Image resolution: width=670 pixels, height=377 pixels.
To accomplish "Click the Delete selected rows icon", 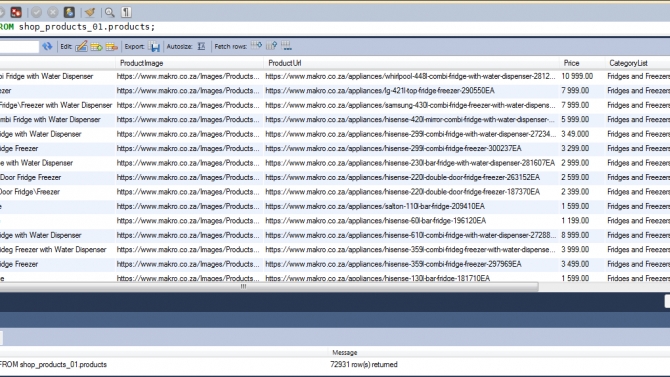I will pyautogui.click(x=112, y=46).
